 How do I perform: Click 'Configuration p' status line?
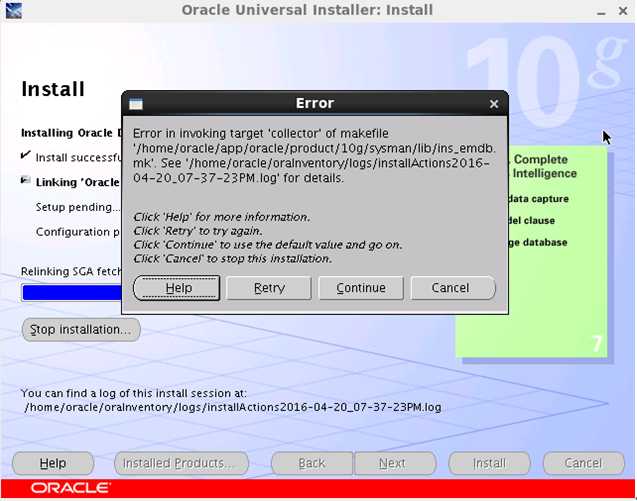78,232
